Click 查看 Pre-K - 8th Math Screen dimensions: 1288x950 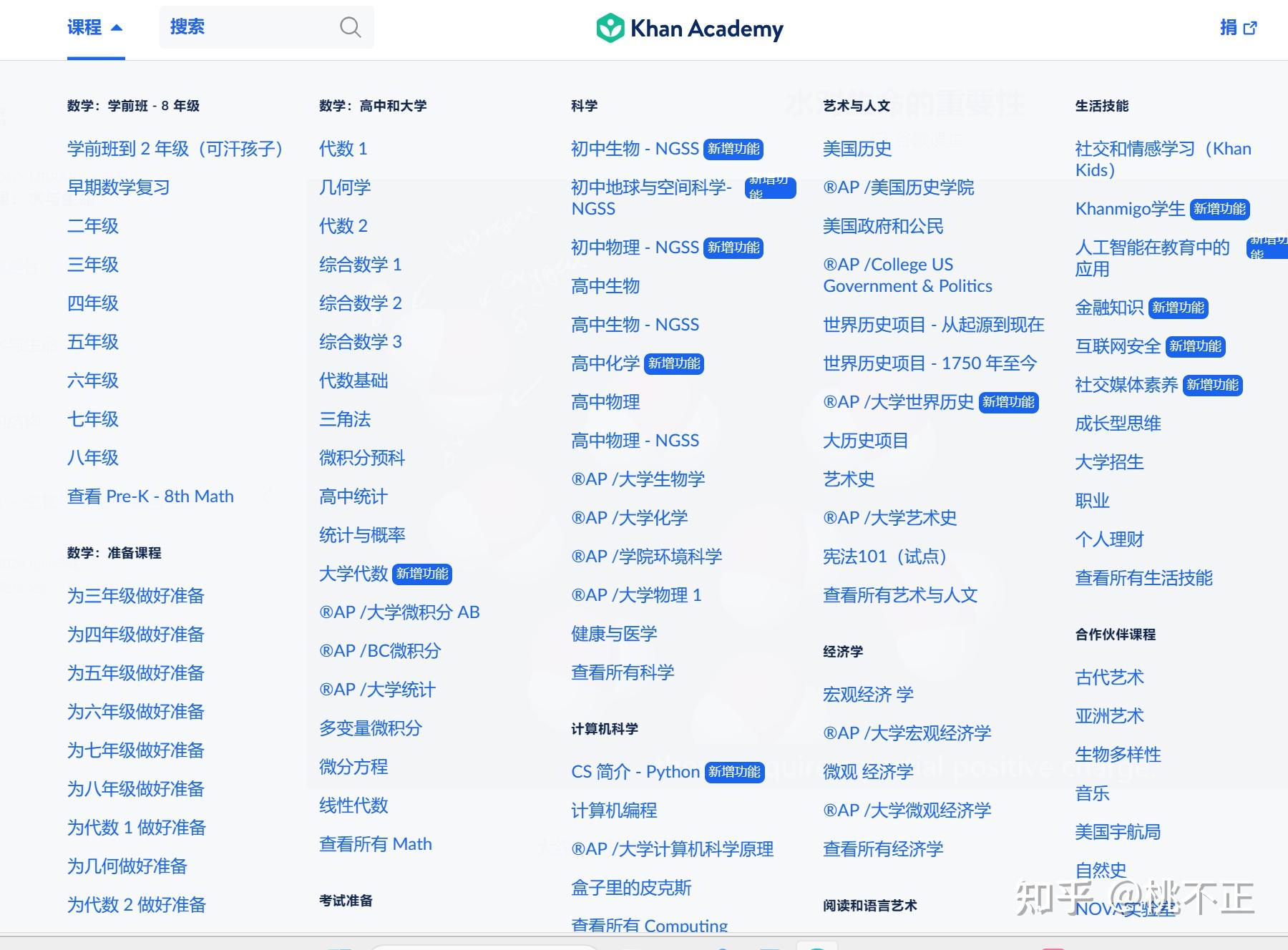(x=150, y=496)
